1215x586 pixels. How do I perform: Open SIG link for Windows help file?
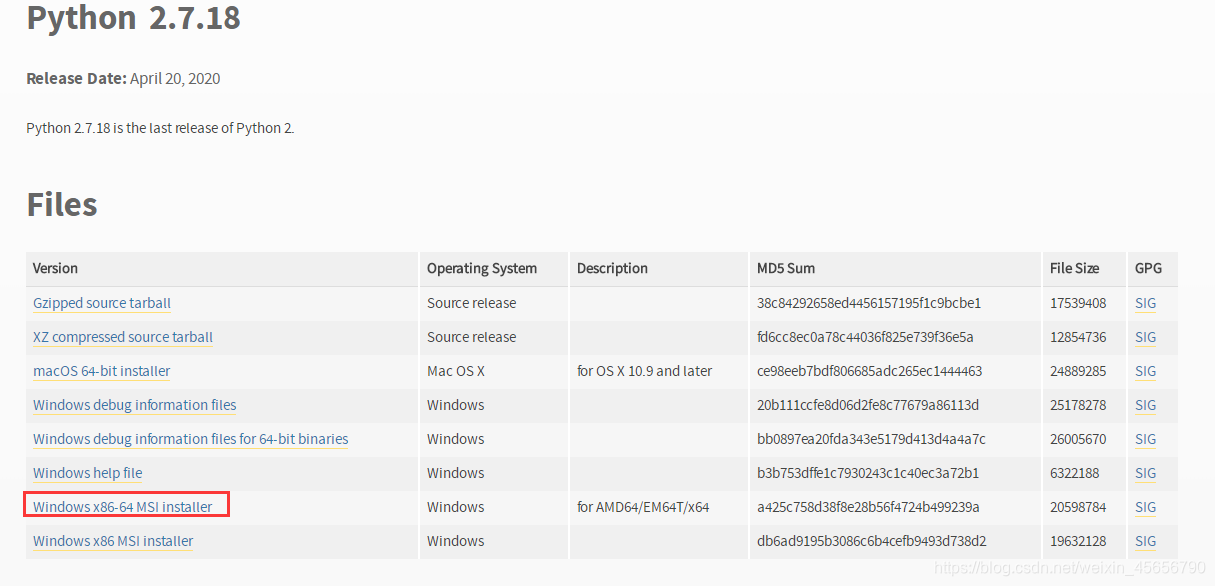(1146, 473)
